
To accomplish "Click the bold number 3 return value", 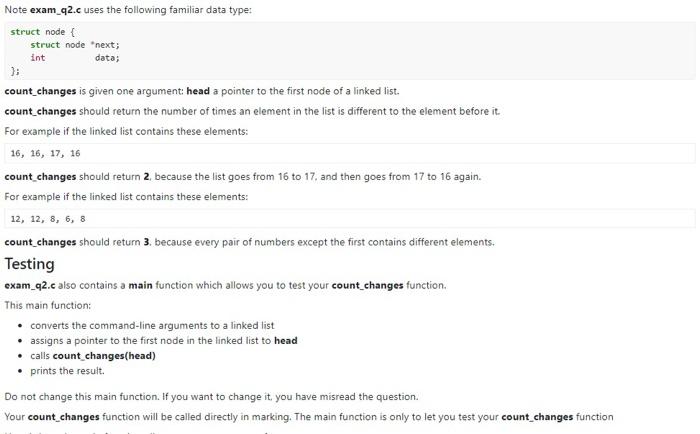I will (x=146, y=242).
